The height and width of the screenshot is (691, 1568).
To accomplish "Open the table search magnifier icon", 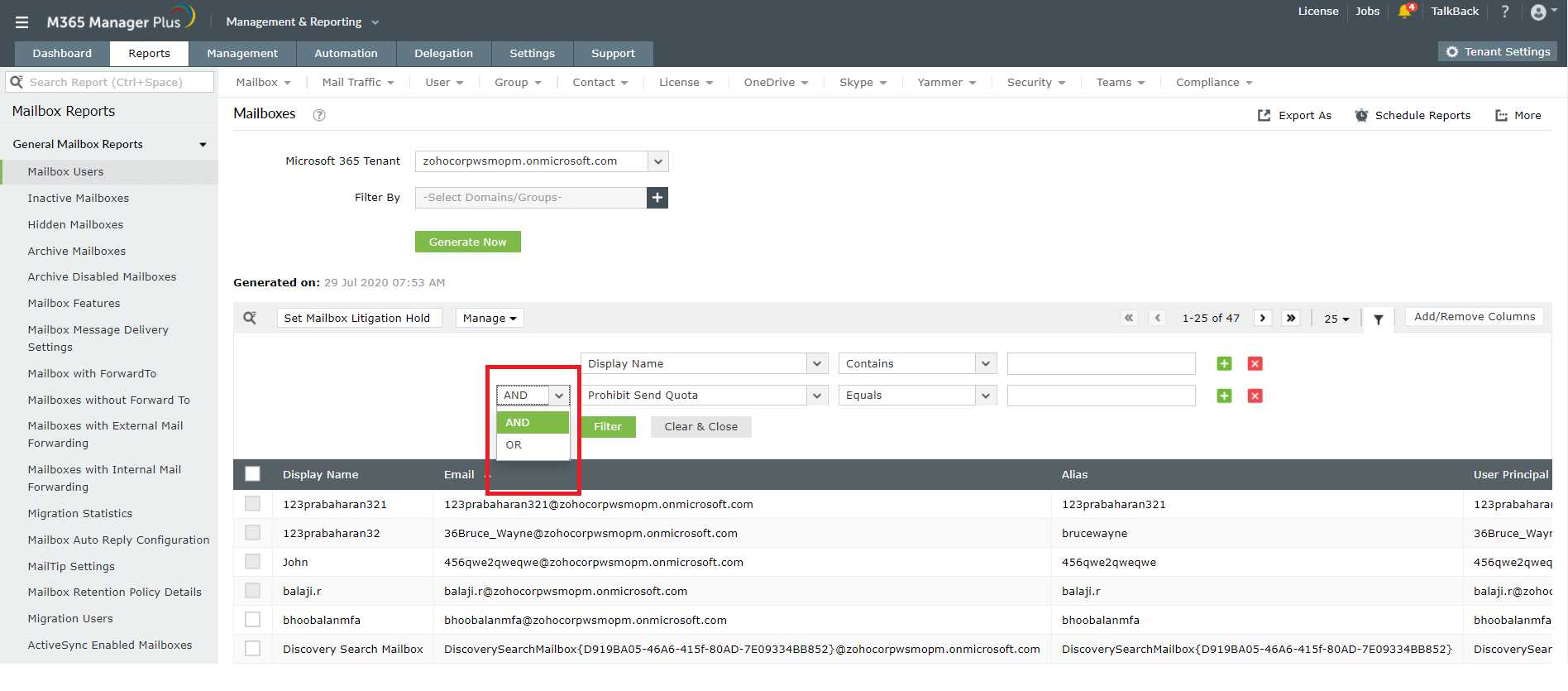I will (250, 318).
